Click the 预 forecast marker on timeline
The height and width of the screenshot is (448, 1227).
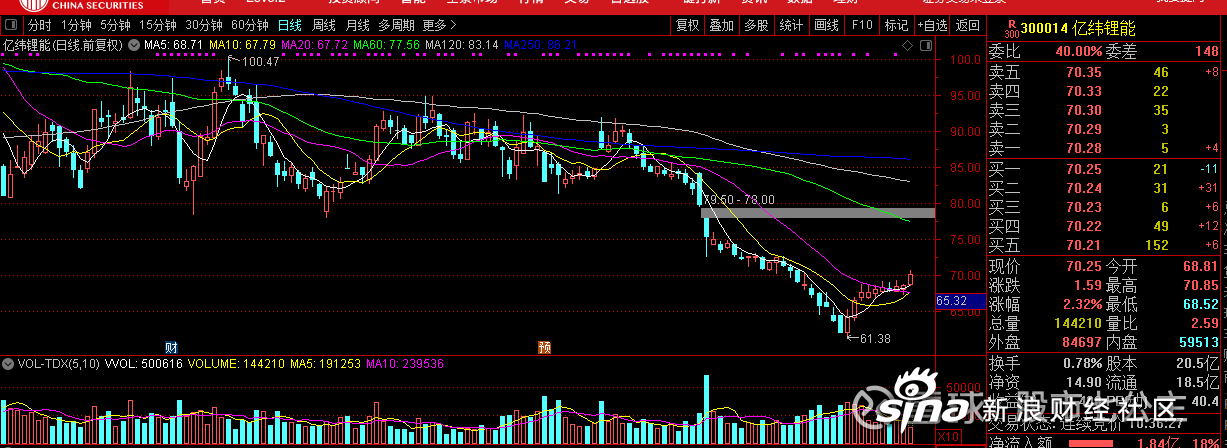[544, 347]
